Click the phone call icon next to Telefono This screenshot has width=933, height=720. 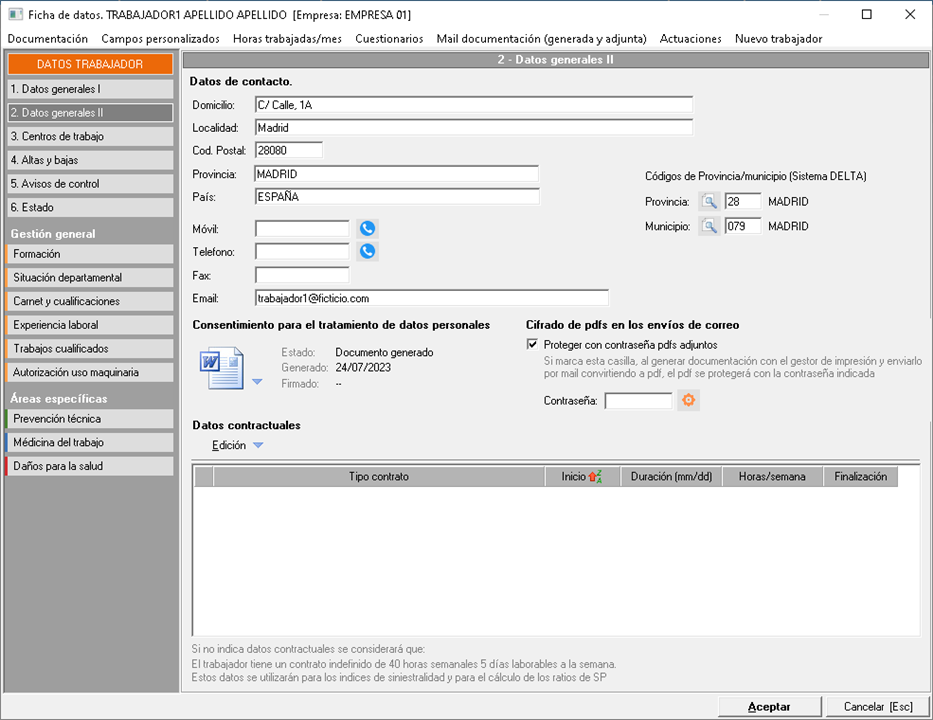click(x=367, y=251)
